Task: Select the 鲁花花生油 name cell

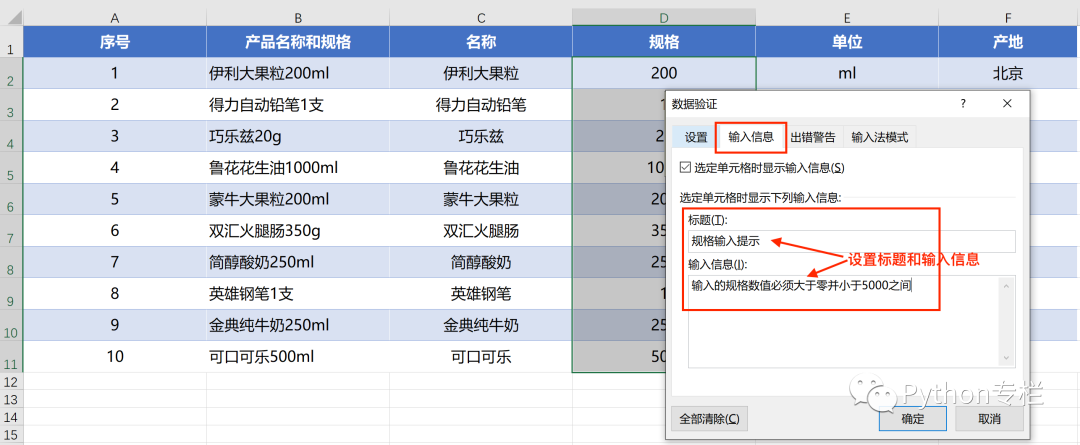Action: (x=481, y=168)
